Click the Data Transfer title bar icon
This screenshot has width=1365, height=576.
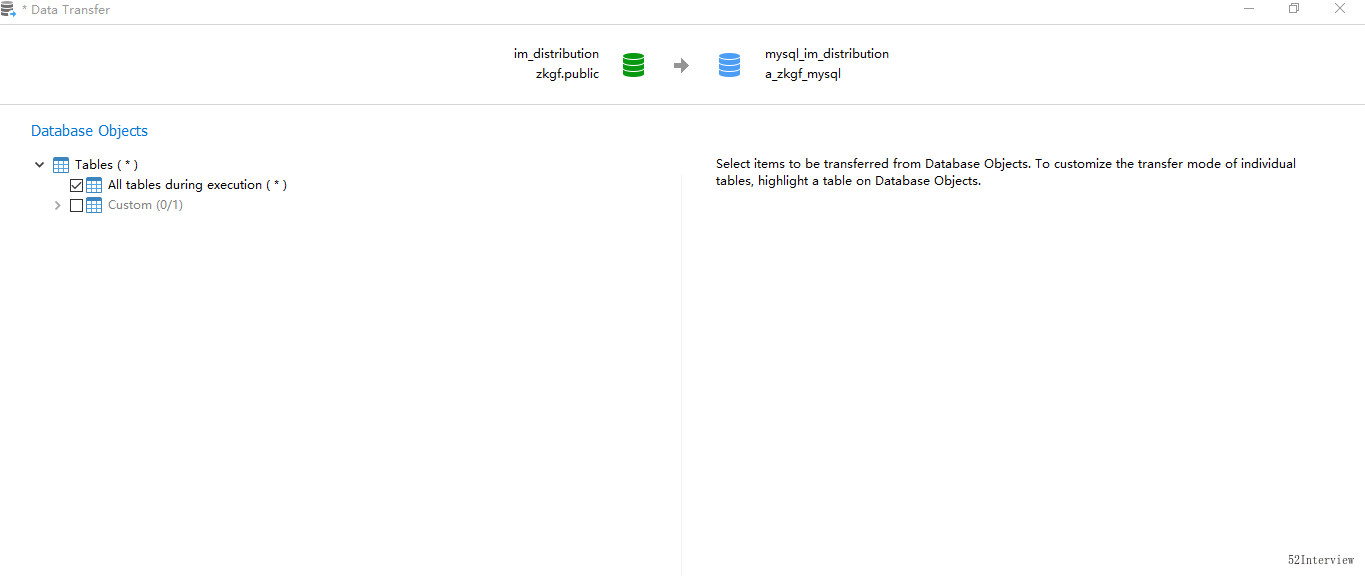pyautogui.click(x=9, y=9)
